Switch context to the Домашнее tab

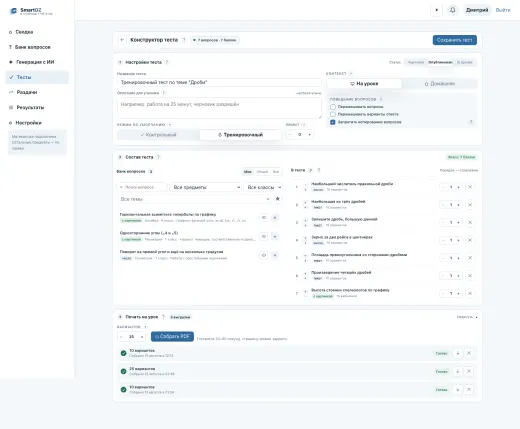point(439,84)
